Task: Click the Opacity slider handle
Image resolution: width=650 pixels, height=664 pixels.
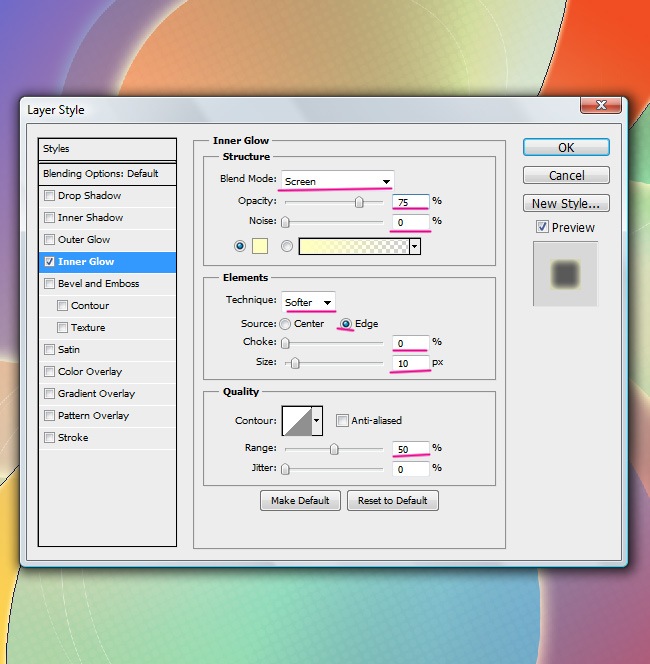Action: [358, 201]
